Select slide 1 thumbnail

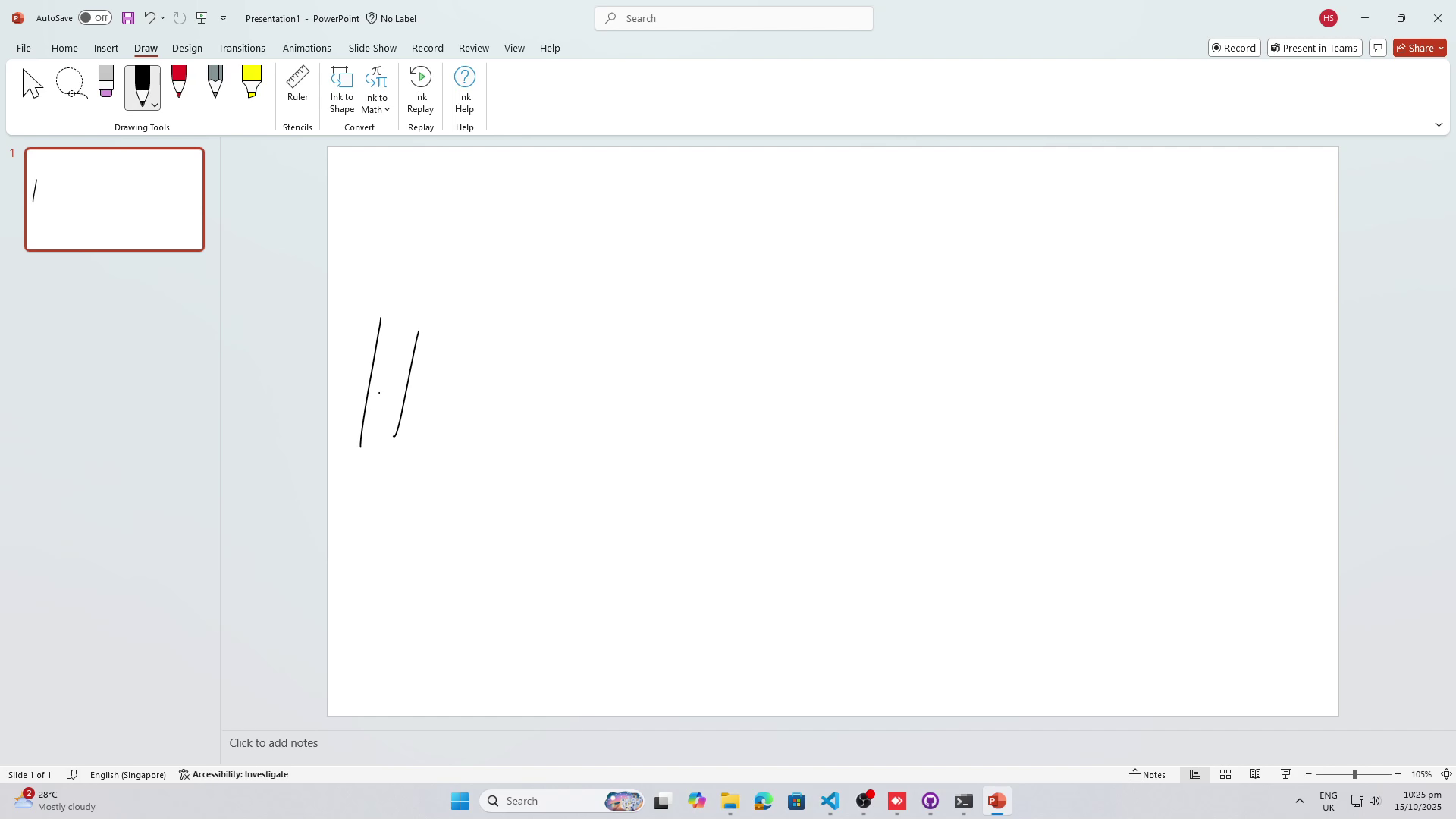[115, 199]
